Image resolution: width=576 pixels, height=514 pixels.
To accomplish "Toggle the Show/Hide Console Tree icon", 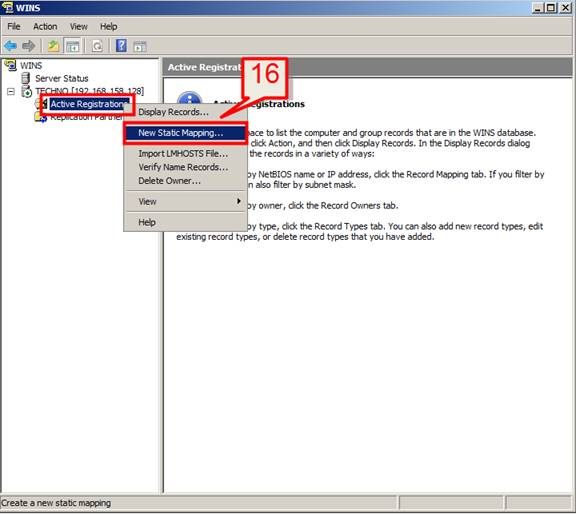I will click(x=72, y=46).
